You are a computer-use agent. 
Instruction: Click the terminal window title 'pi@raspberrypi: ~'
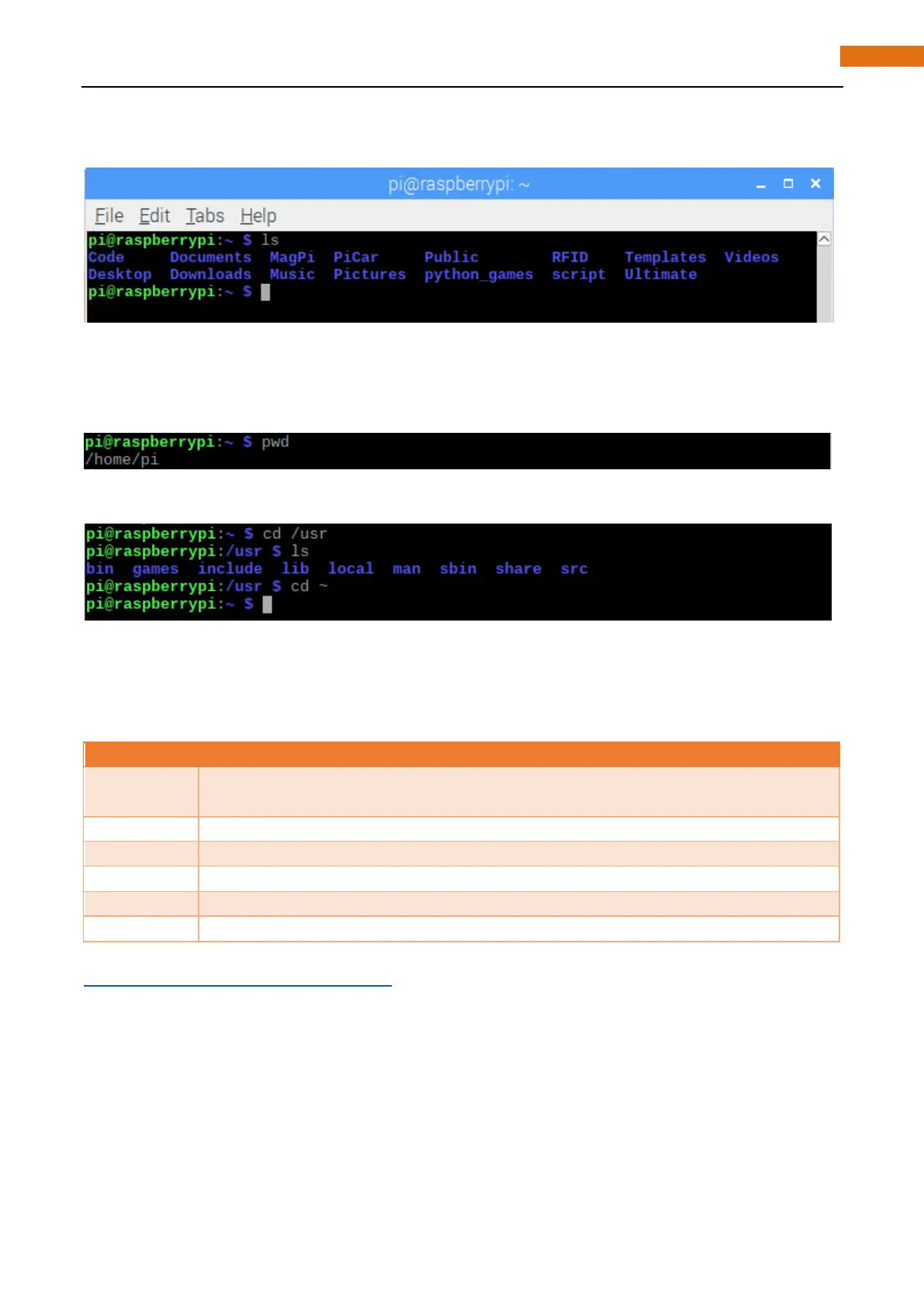(459, 185)
